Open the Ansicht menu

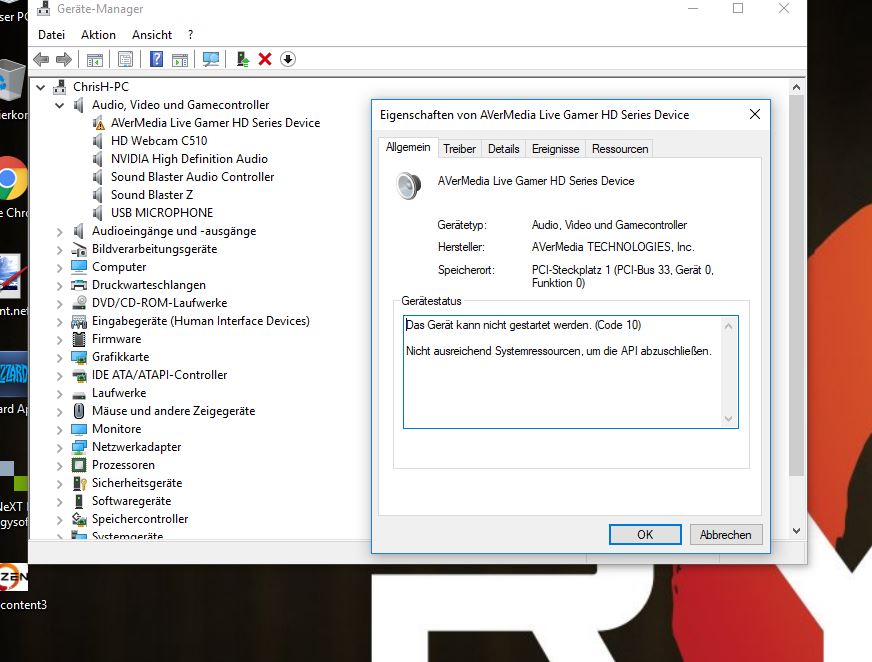click(152, 34)
